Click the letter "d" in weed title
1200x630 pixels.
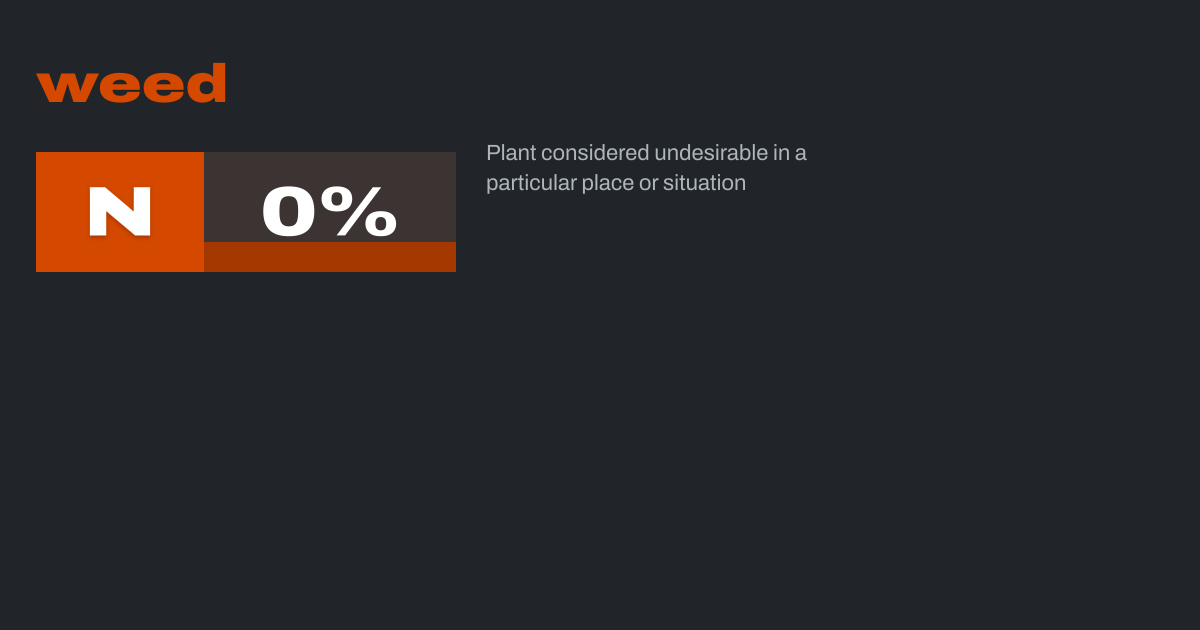[205, 84]
